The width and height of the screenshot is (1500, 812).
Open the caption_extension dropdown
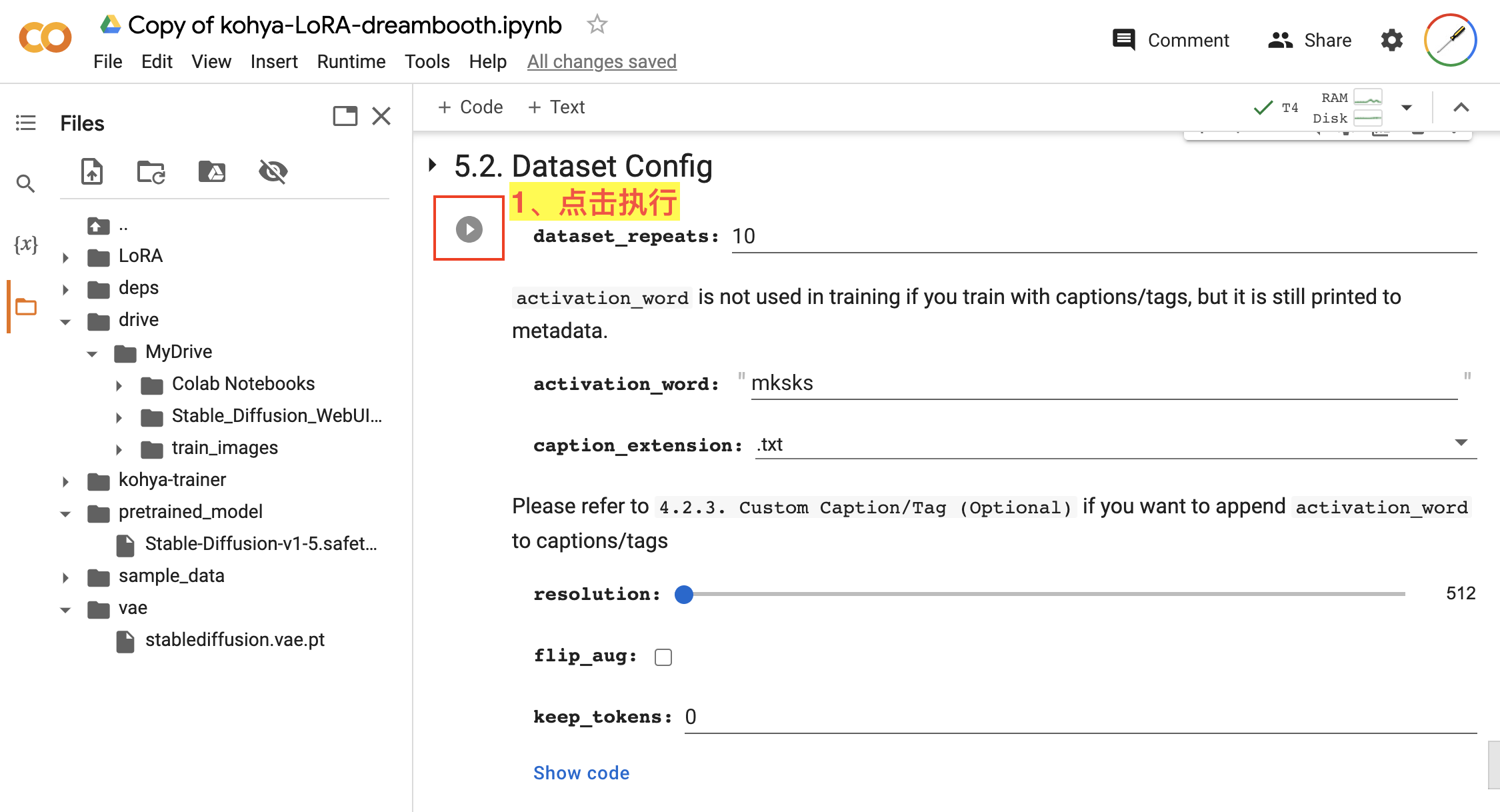[1461, 443]
